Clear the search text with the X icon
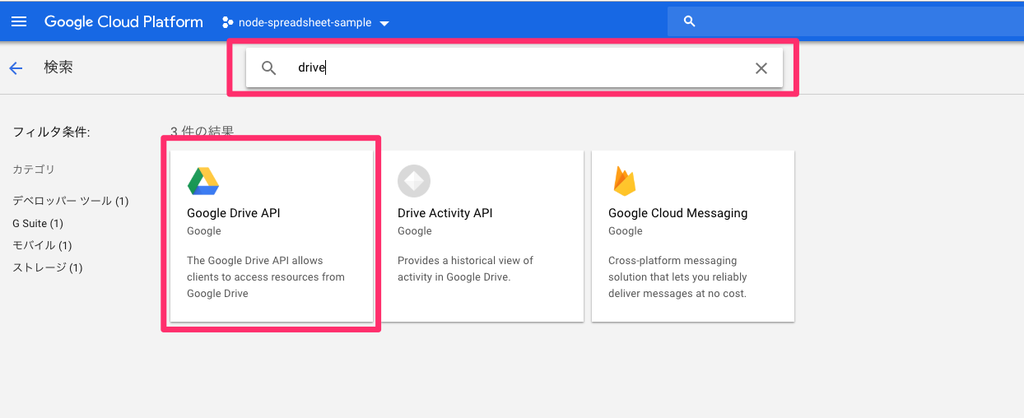 [761, 68]
